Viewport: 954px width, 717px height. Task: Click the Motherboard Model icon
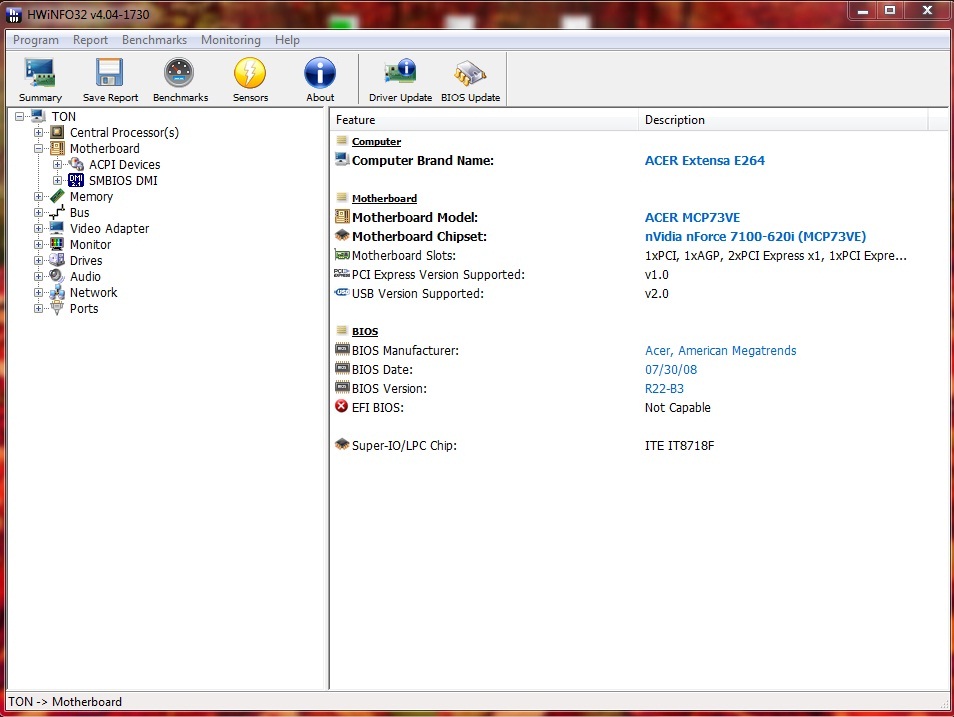pos(342,217)
